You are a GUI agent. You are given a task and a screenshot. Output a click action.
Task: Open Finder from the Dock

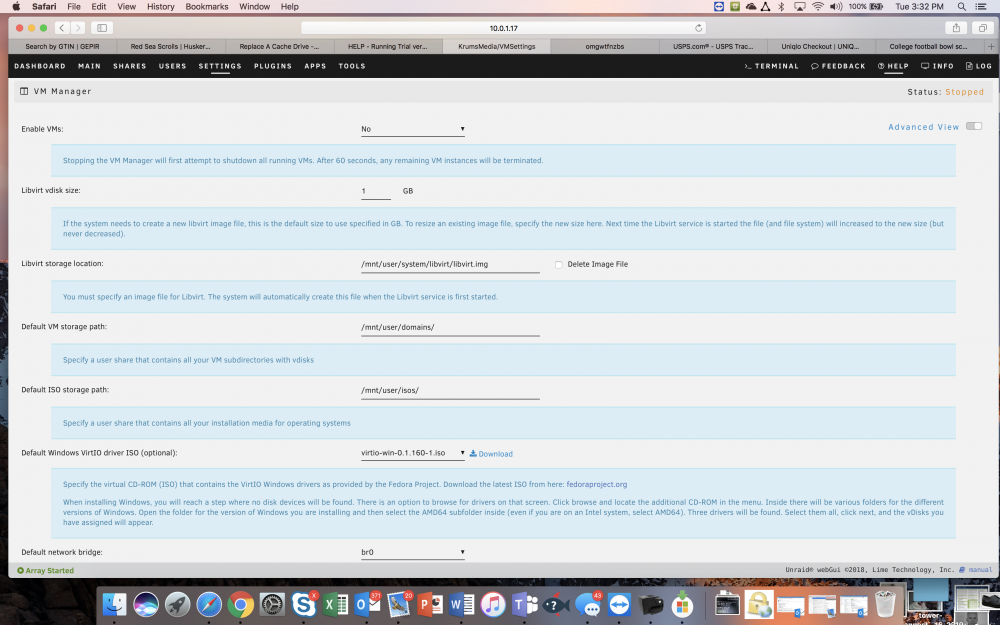coord(115,604)
